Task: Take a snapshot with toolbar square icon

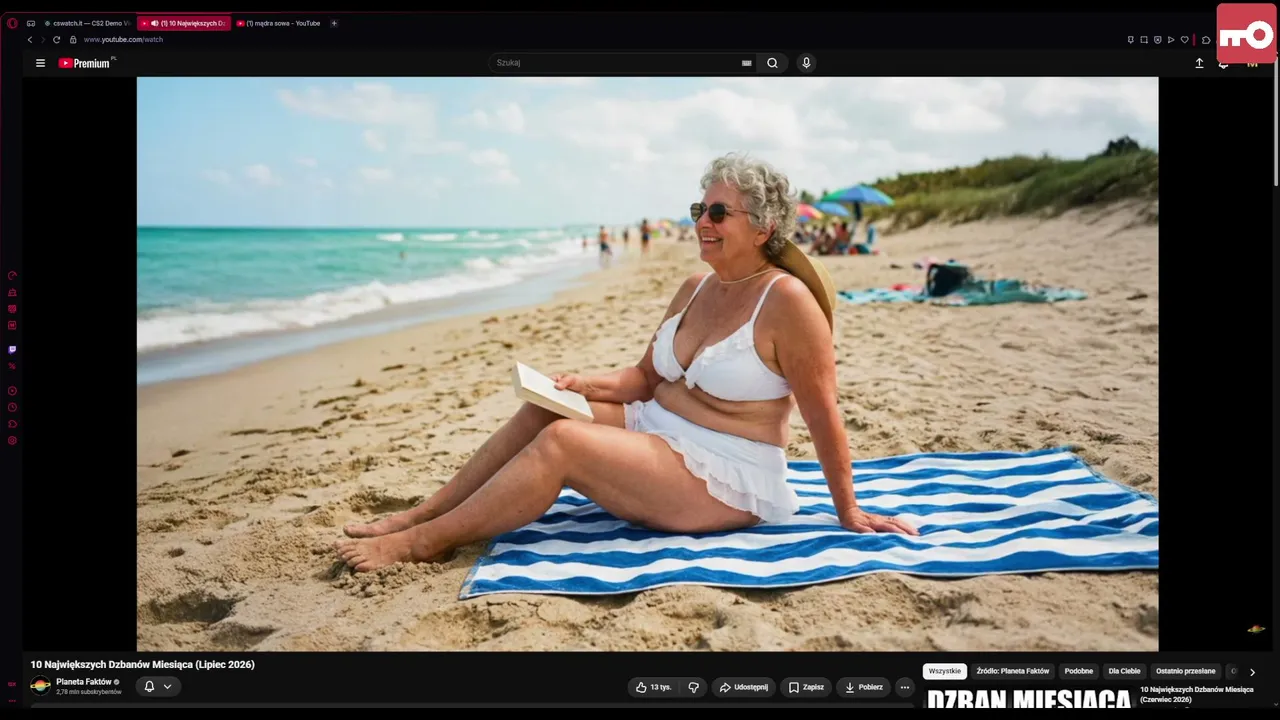Action: point(1144,40)
